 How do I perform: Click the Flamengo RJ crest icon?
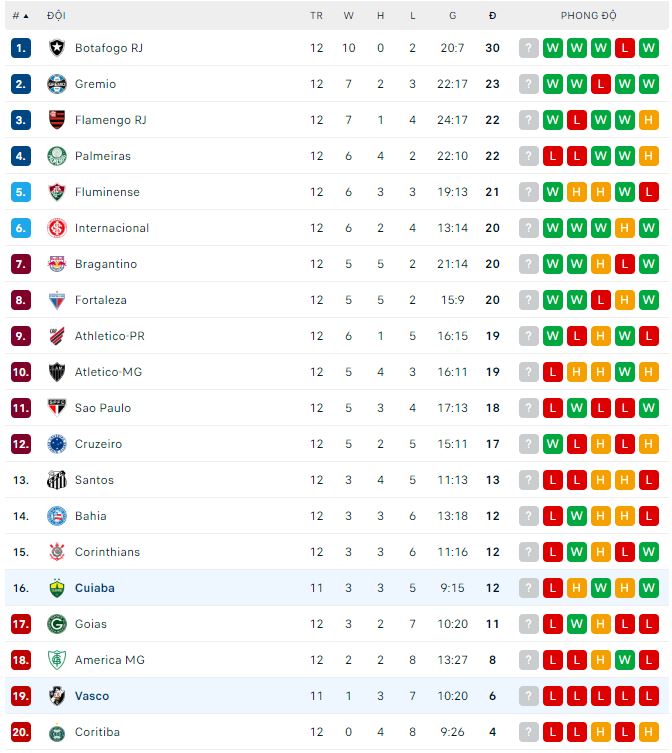click(x=57, y=120)
